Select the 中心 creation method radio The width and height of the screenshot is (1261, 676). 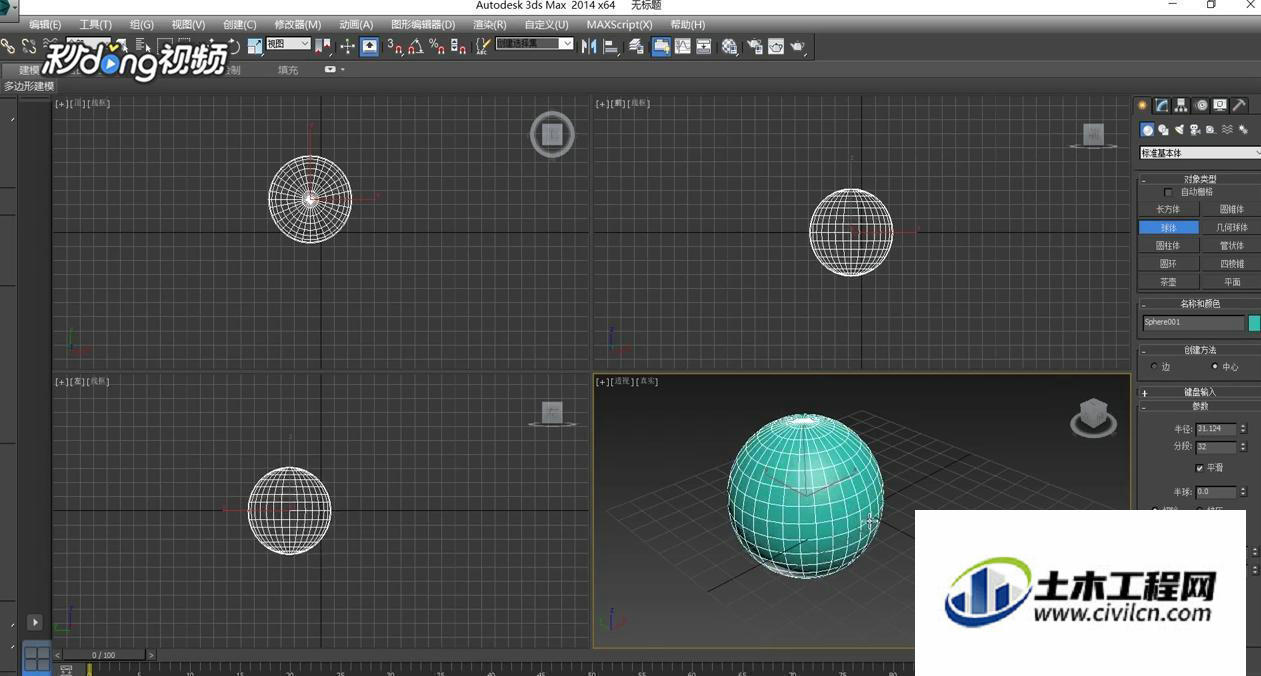click(x=1215, y=367)
